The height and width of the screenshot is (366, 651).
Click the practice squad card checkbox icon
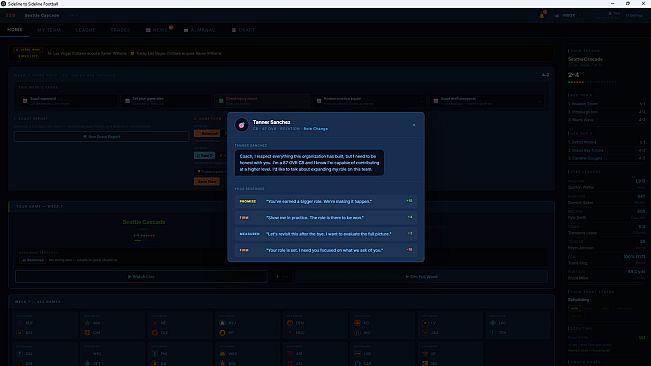pos(319,101)
